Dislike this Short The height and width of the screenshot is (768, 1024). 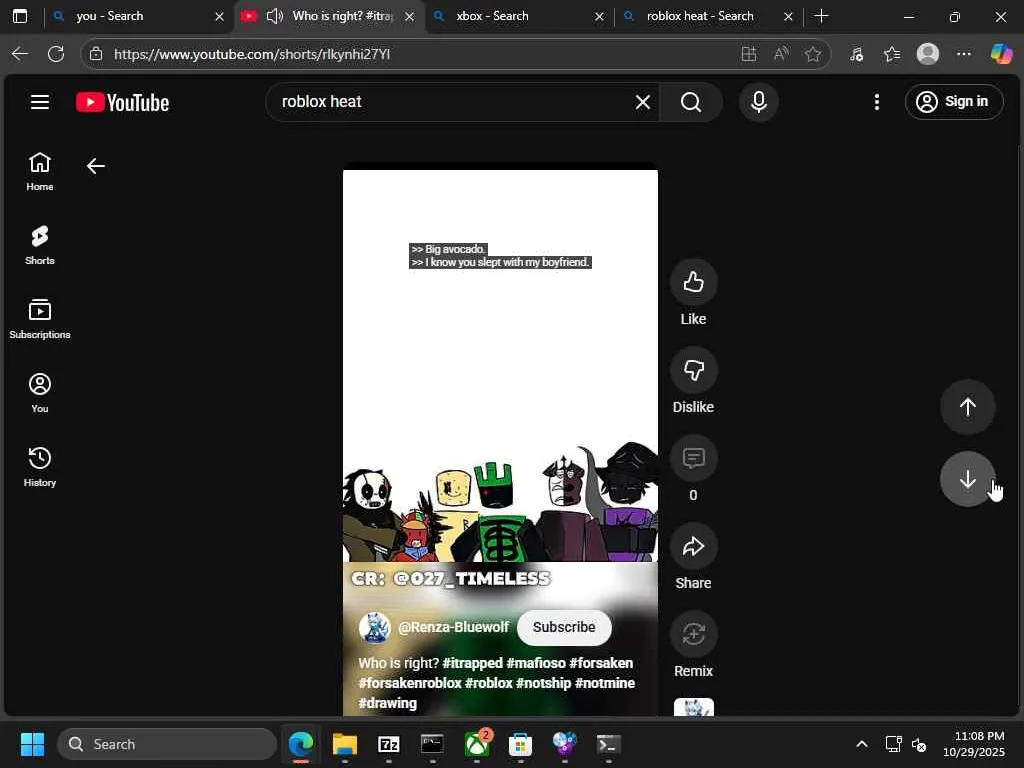(x=694, y=370)
